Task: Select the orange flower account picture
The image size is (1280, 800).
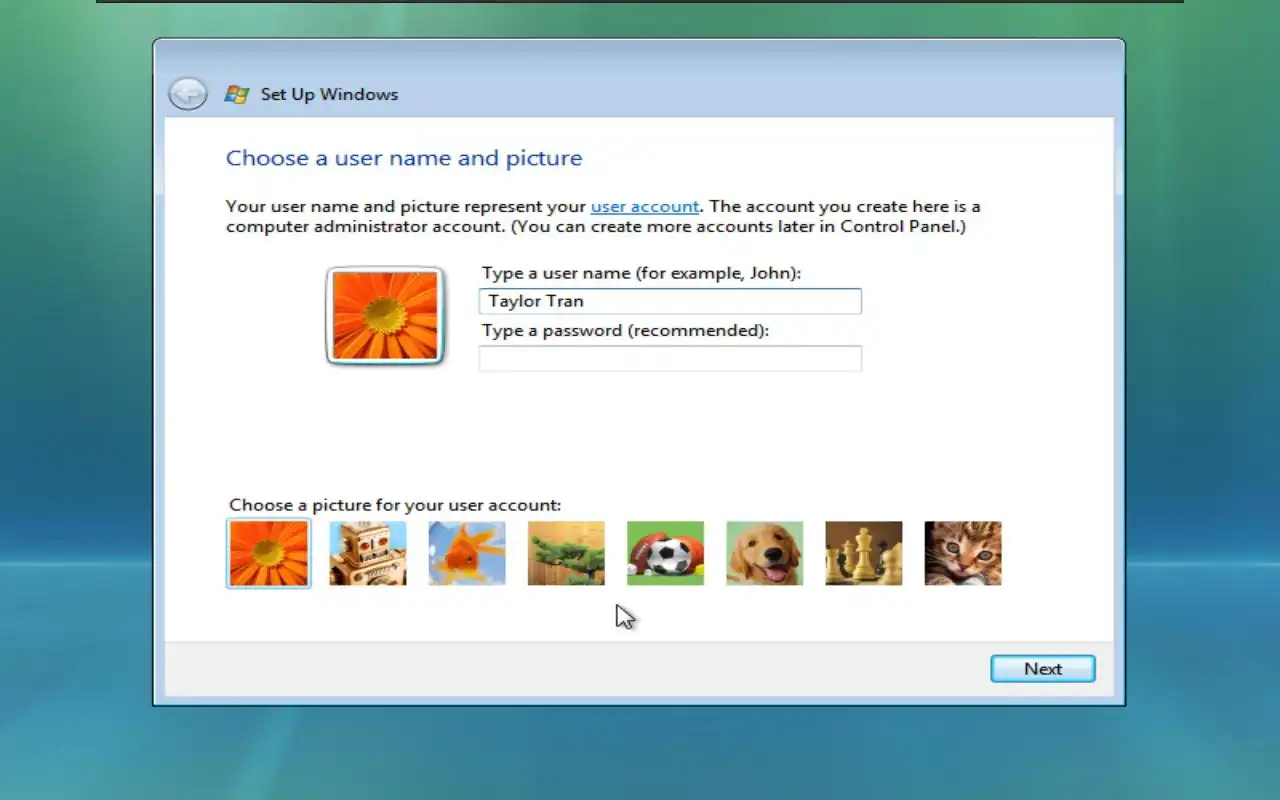Action: click(268, 553)
